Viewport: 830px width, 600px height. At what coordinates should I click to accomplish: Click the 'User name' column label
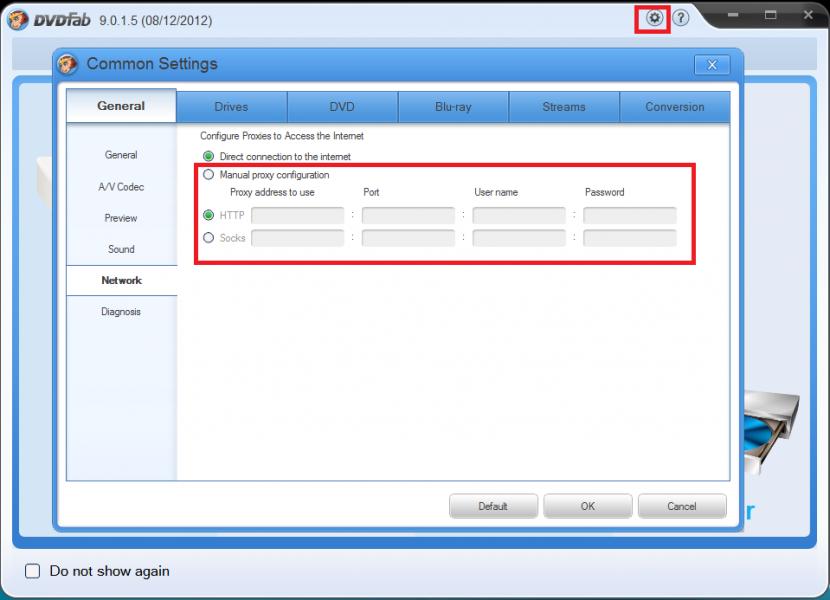pyautogui.click(x=496, y=192)
